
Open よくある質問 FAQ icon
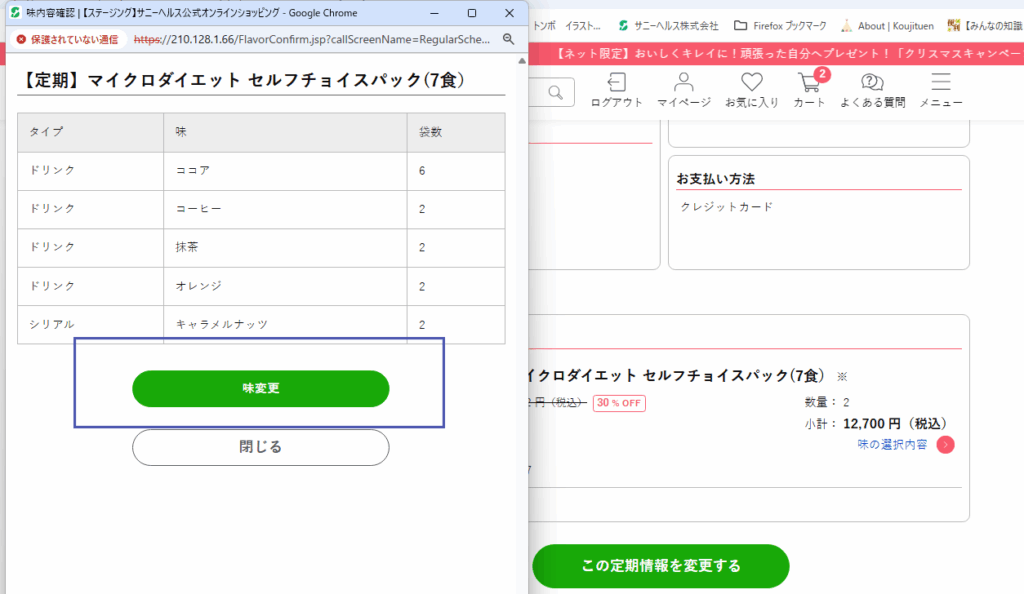[872, 86]
